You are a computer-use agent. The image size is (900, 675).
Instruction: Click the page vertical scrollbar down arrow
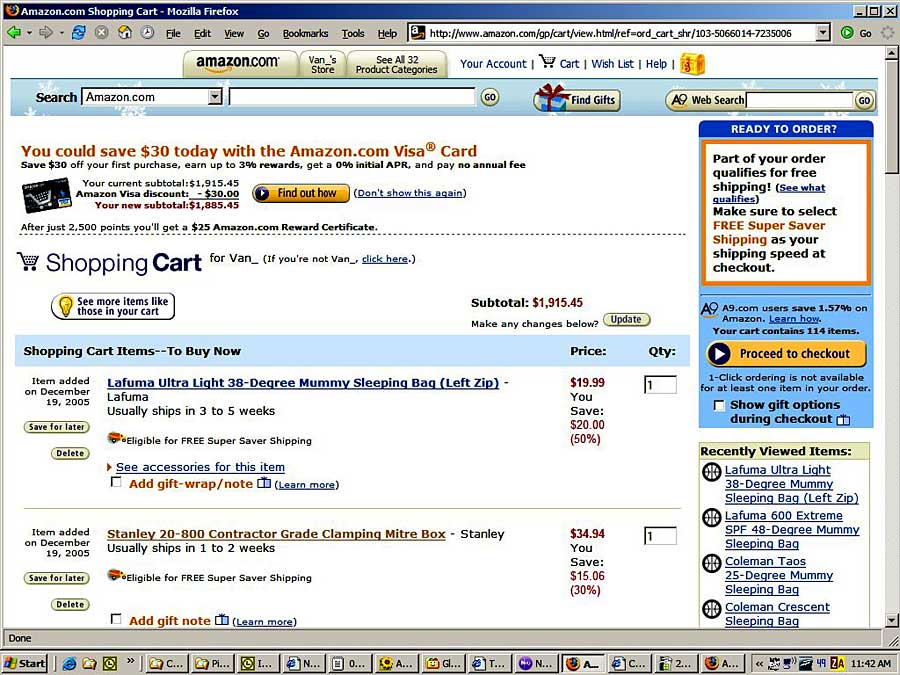pos(891,619)
